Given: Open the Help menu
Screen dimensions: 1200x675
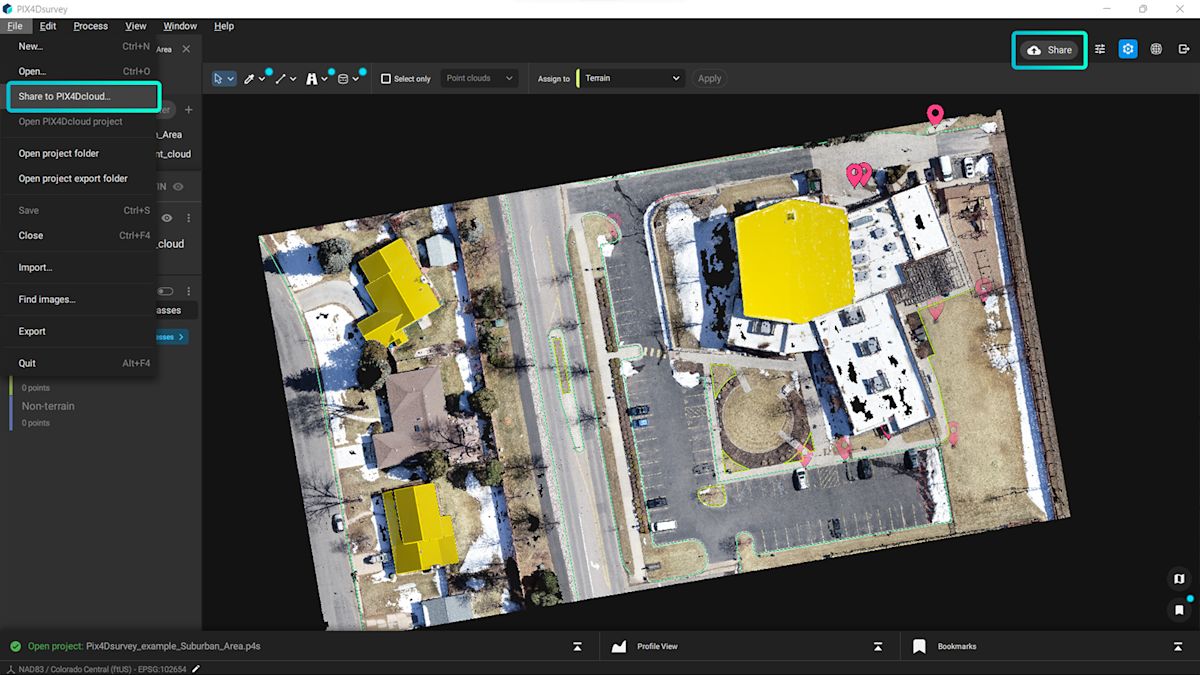Looking at the screenshot, I should (x=224, y=26).
